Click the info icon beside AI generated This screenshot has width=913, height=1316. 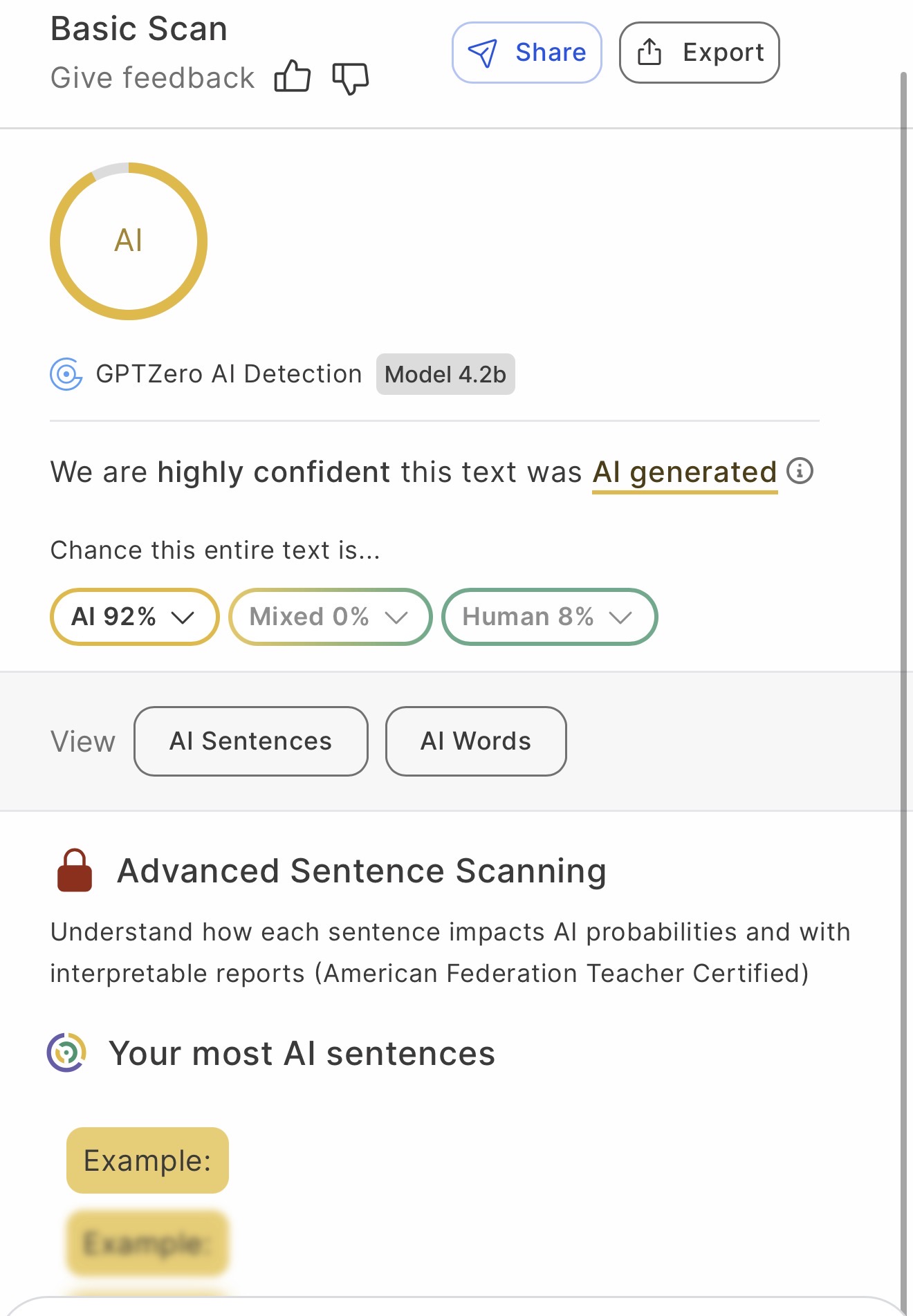pyautogui.click(x=800, y=472)
